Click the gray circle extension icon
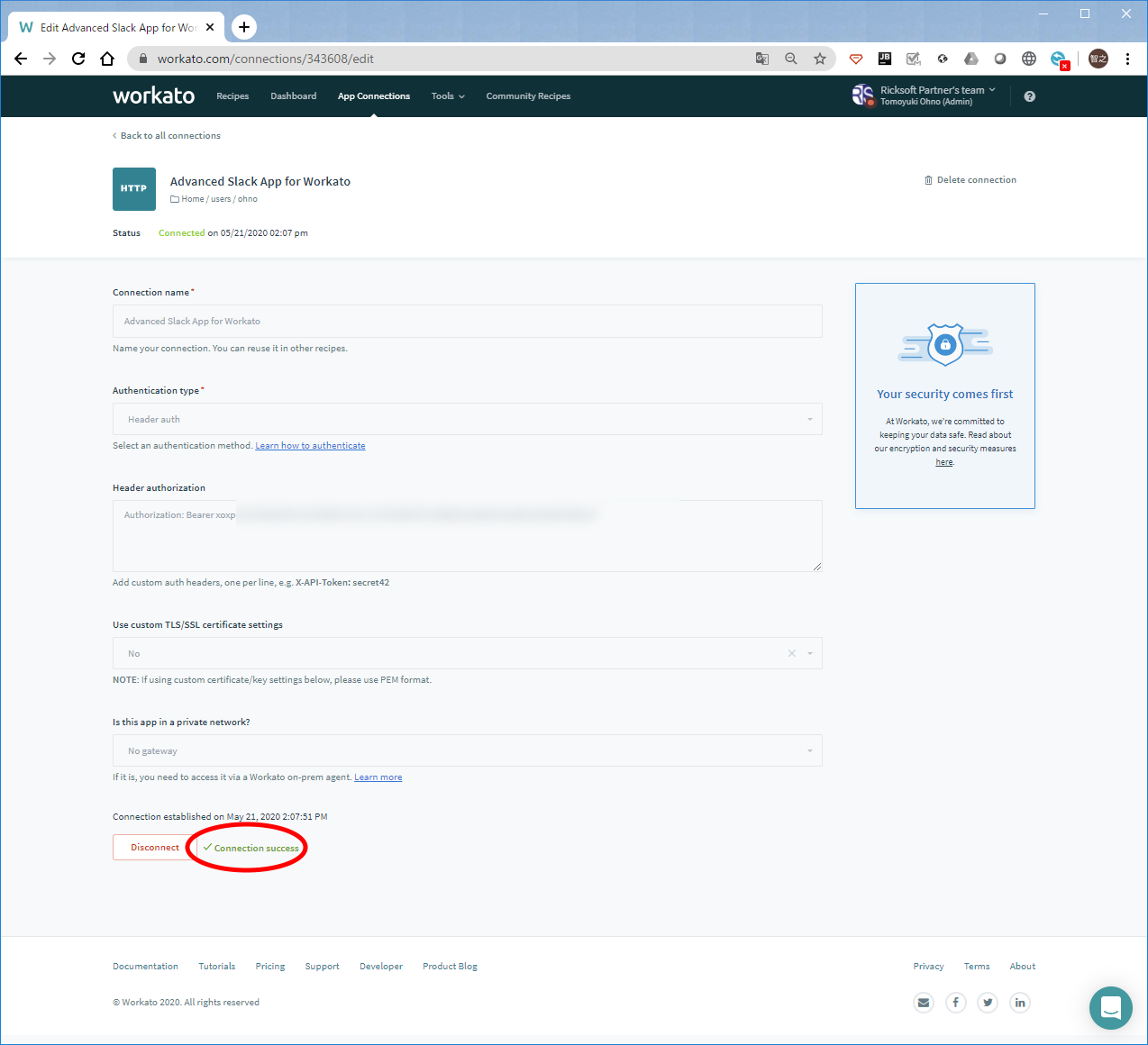1148x1045 pixels. coord(1000,59)
